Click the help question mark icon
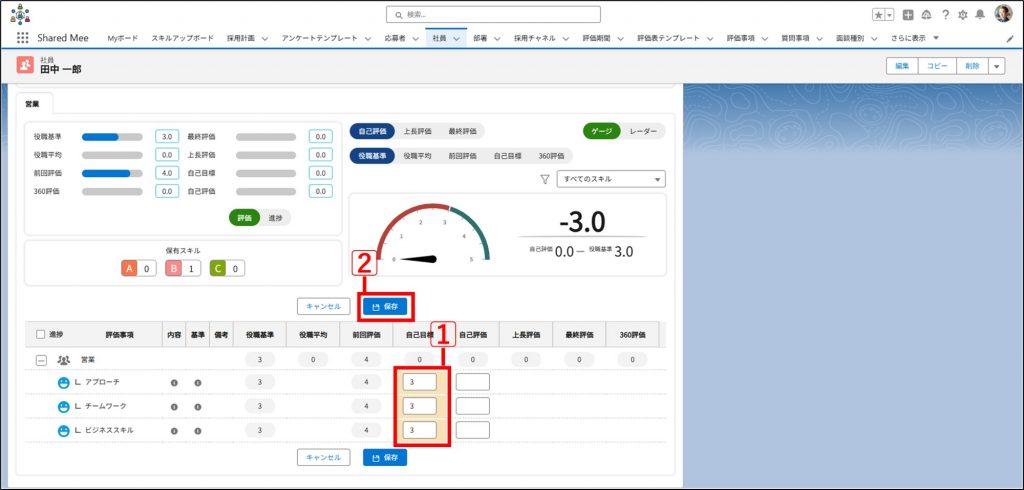1024x490 pixels. click(x=945, y=15)
